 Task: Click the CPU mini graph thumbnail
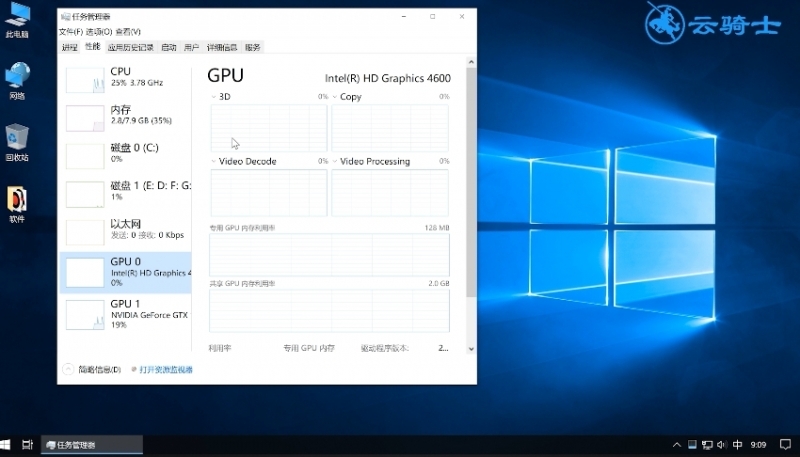click(x=85, y=80)
